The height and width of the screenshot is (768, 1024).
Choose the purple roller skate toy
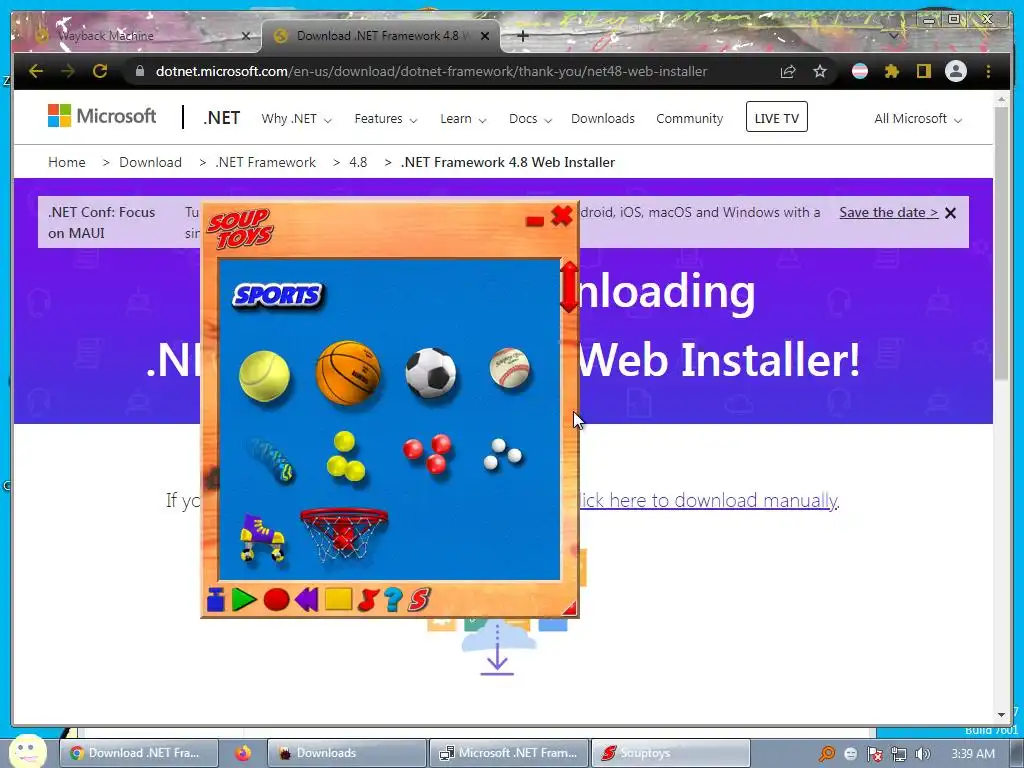click(263, 537)
